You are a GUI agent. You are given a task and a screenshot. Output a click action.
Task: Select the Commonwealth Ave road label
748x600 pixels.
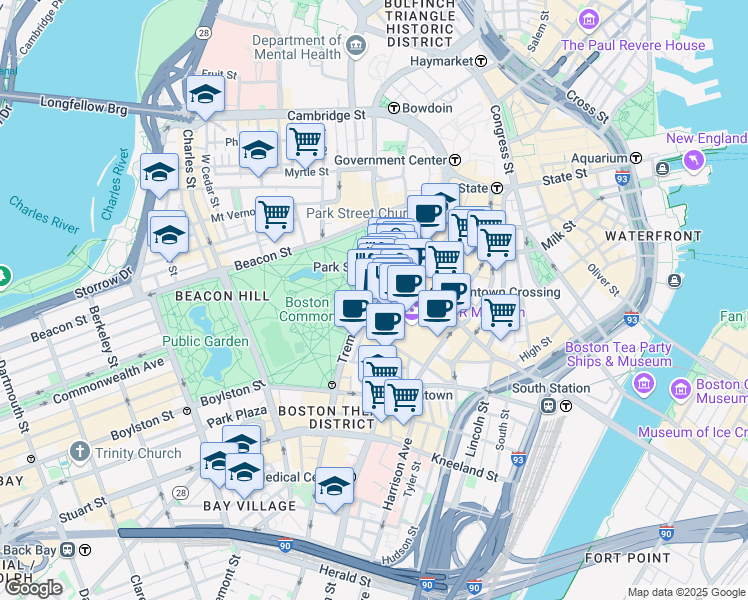[x=108, y=380]
